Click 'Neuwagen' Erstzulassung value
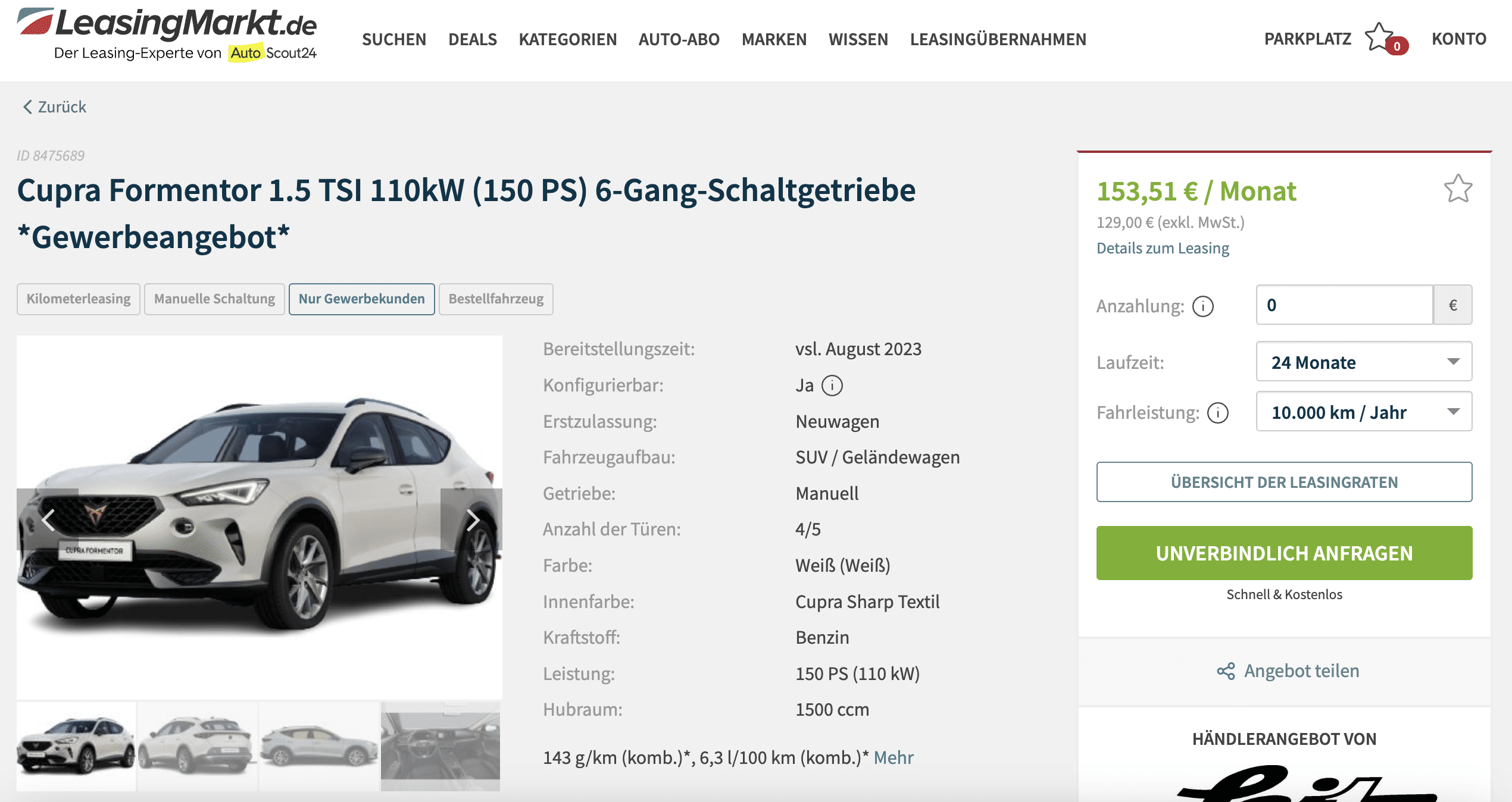This screenshot has width=1512, height=802. [x=837, y=422]
